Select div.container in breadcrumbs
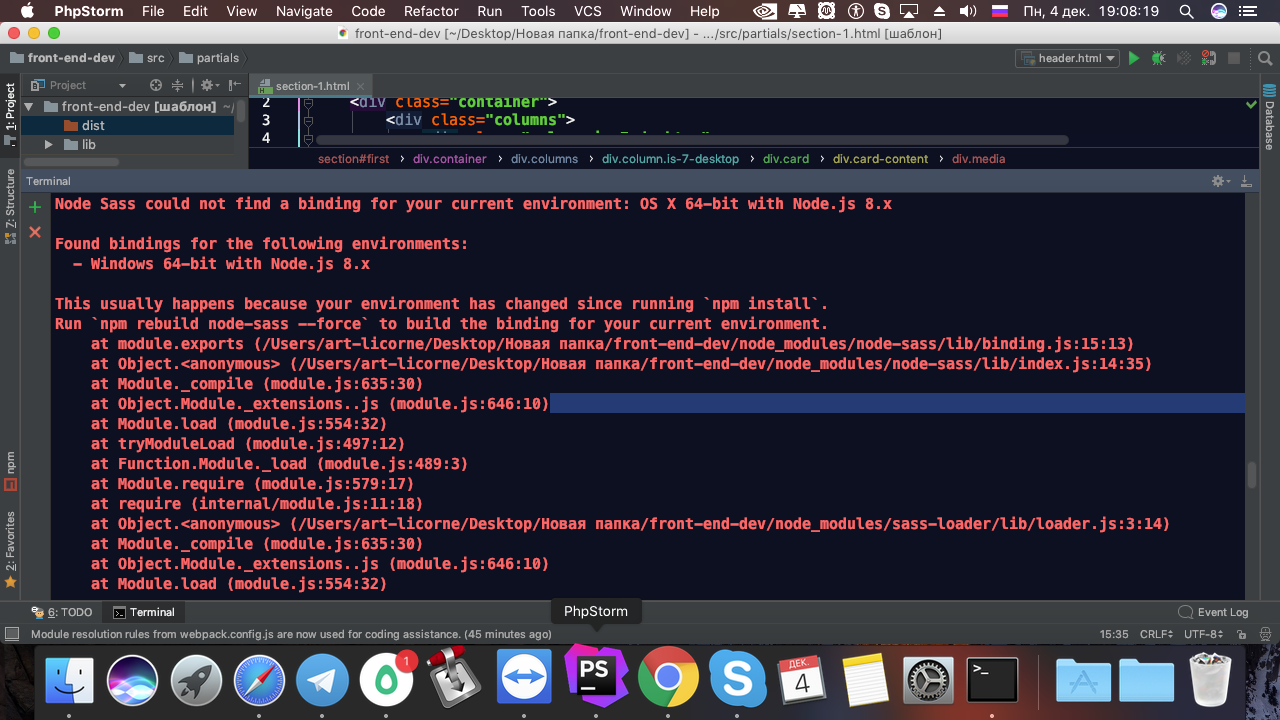This screenshot has height=720, width=1280. (x=450, y=159)
